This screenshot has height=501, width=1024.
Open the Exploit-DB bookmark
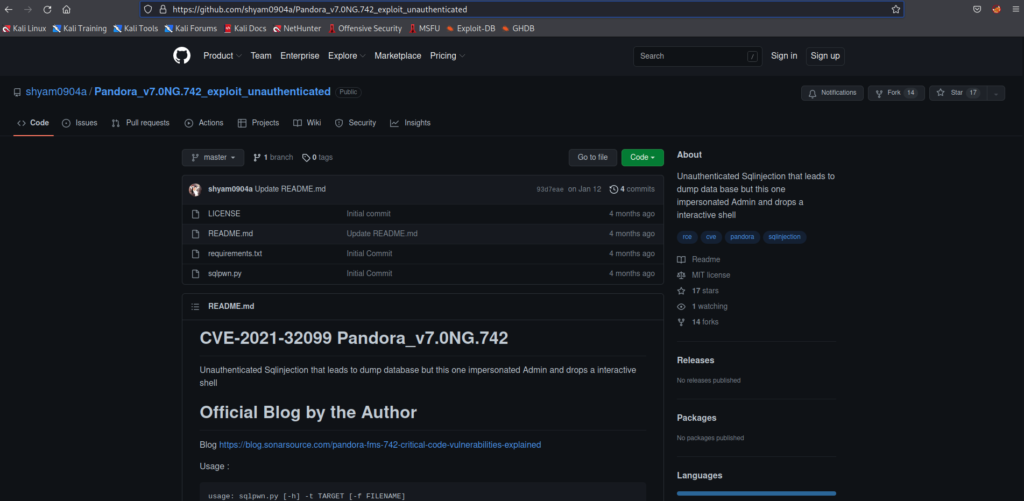tap(471, 29)
